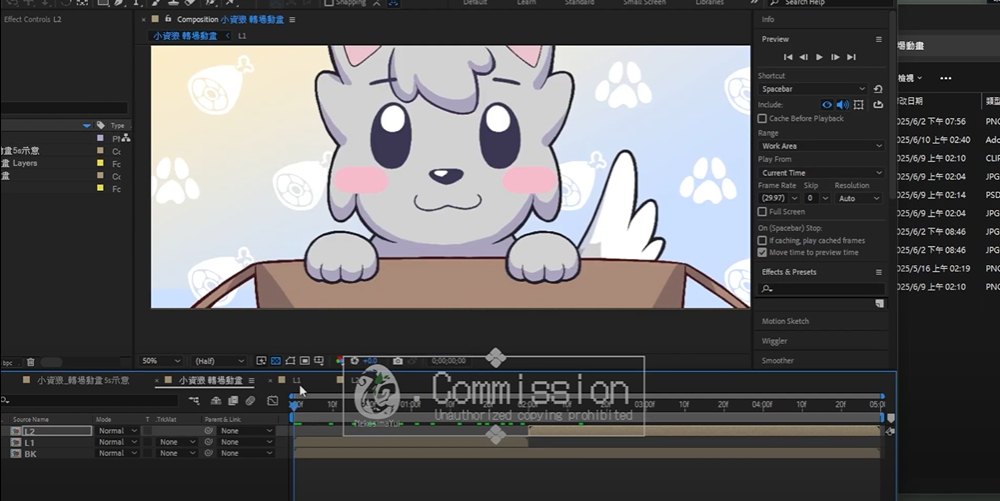
Task: Open the Work Area range dropdown
Action: (822, 146)
